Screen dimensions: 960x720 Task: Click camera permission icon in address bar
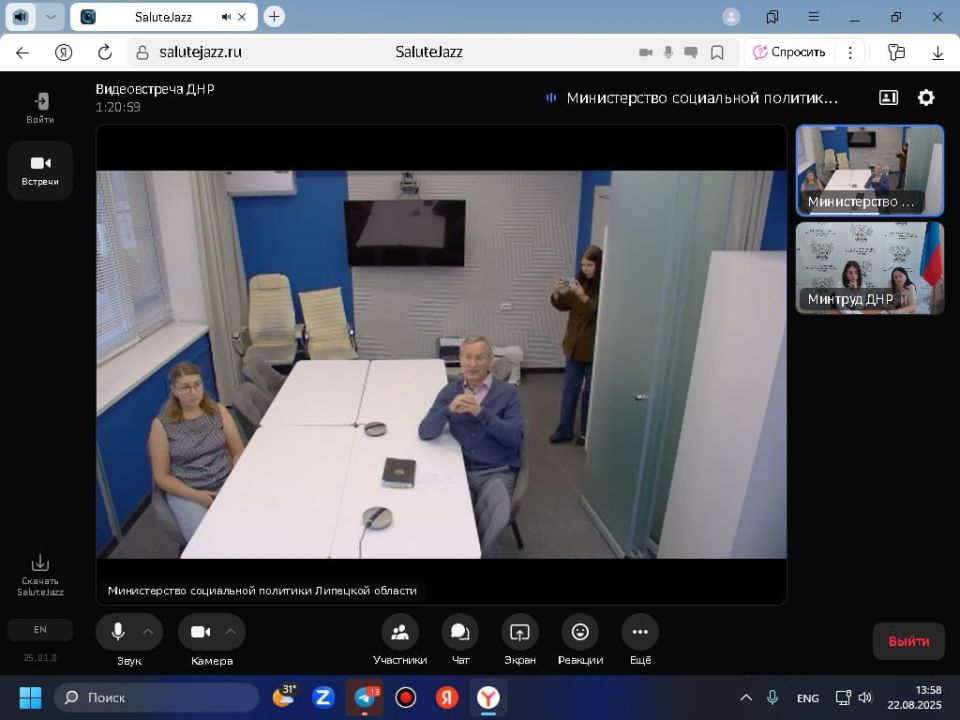[645, 53]
